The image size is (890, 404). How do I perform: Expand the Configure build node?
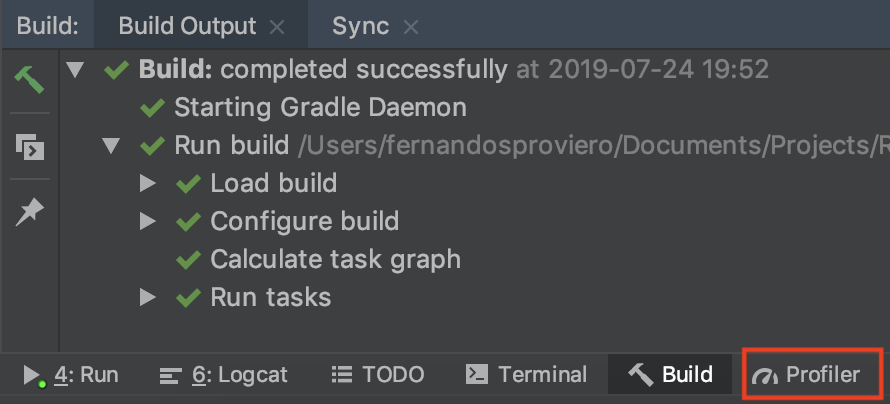point(147,221)
